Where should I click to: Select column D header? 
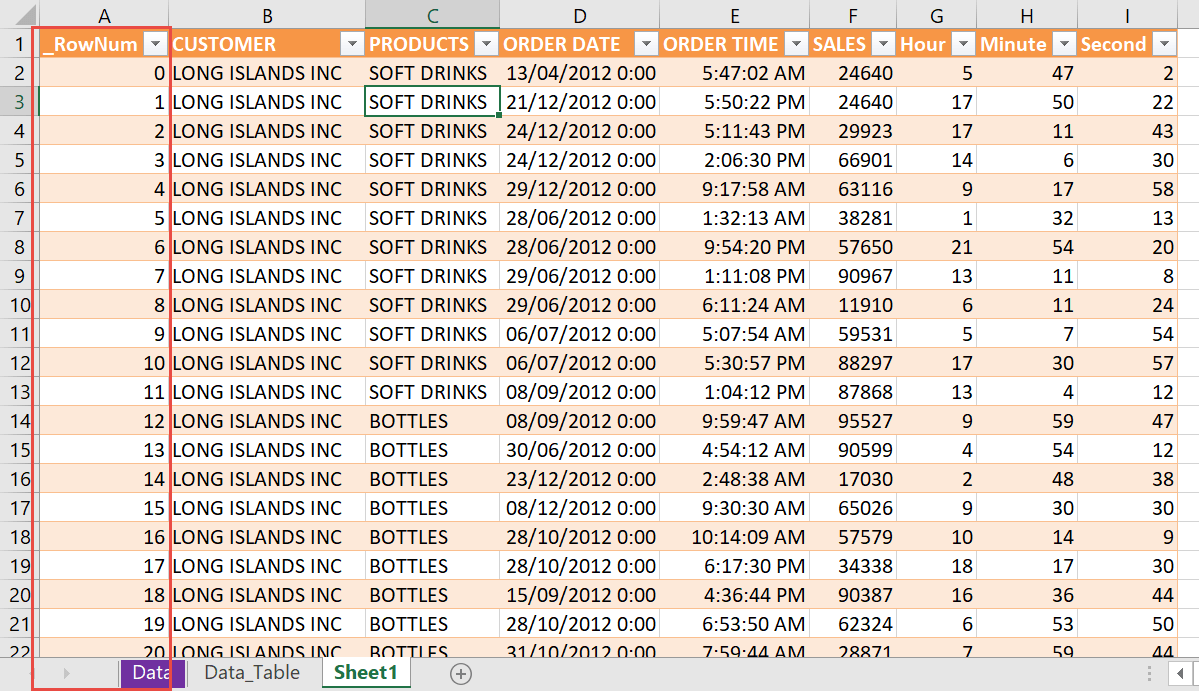tap(580, 15)
